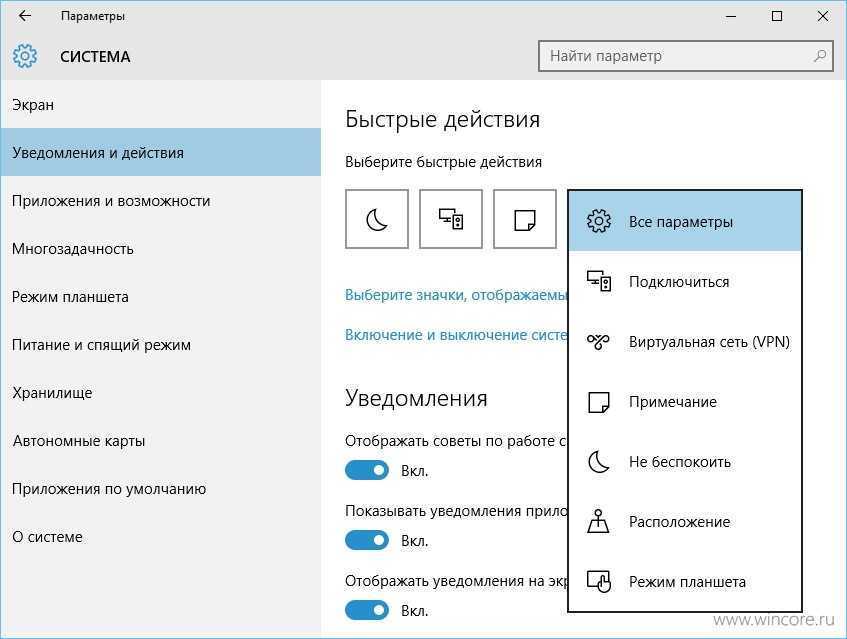847x639 pixels.
Task: Click the Connect quick action tile
Action: [x=451, y=219]
